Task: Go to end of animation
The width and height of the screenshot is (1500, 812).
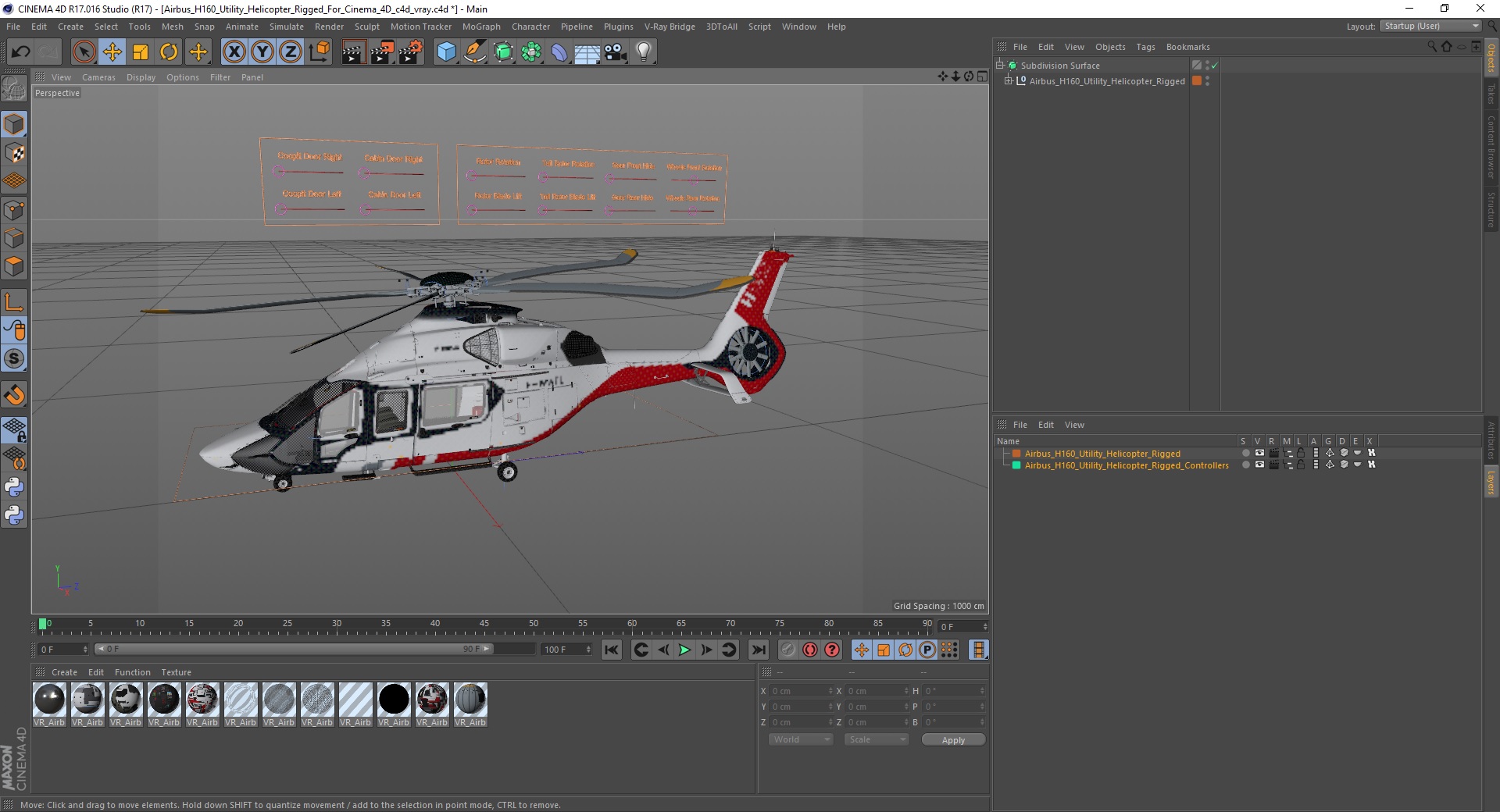Action: 758,650
